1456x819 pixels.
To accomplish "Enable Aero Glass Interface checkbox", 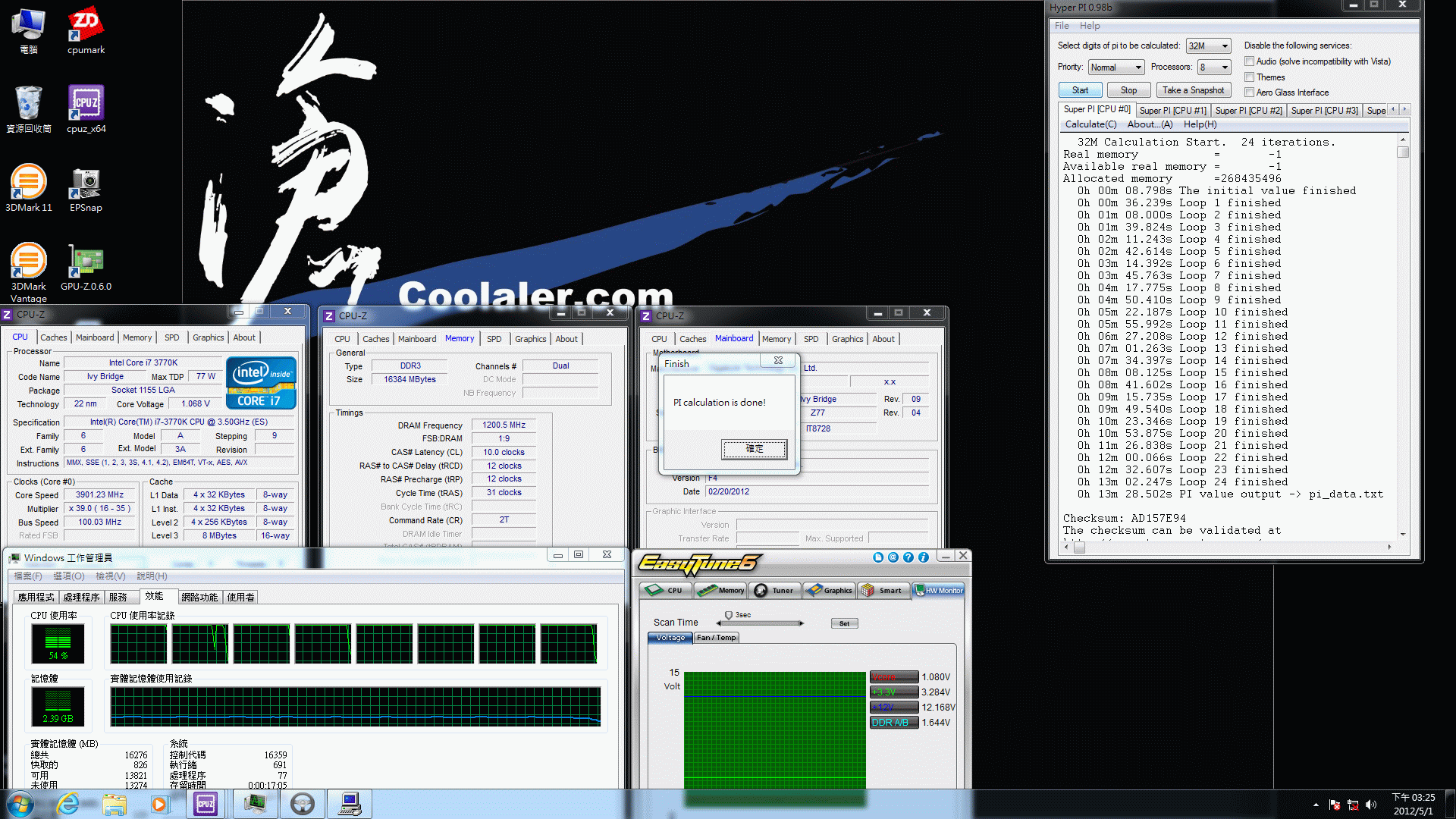I will [1250, 92].
